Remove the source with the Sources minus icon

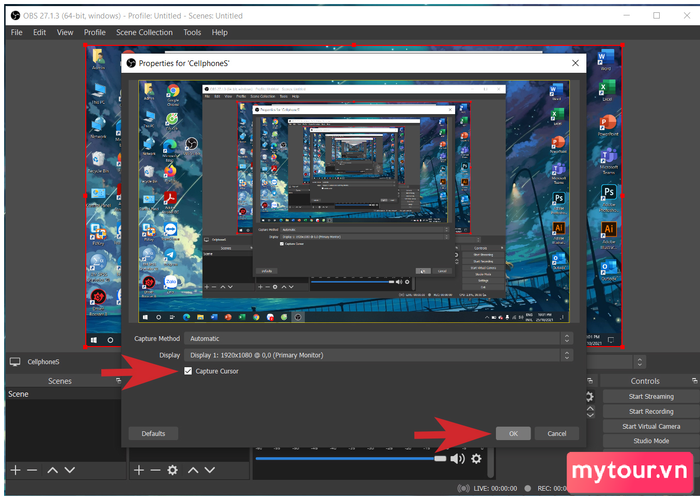pos(155,470)
